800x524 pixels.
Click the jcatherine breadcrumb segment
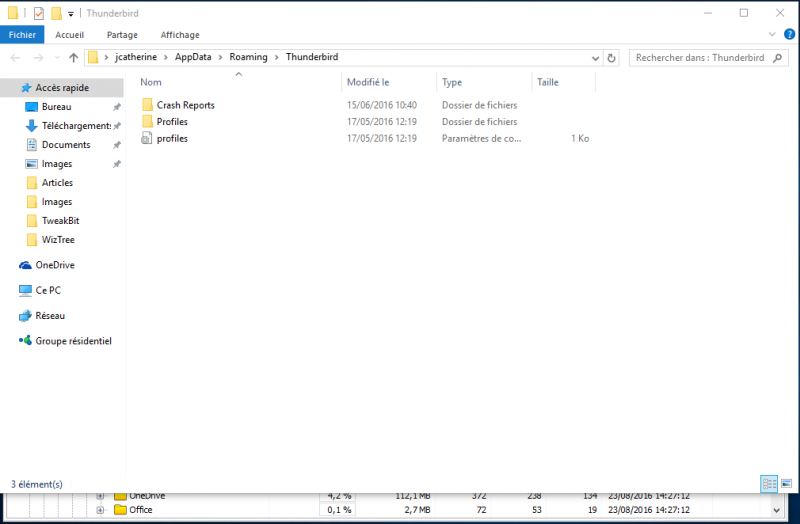point(136,57)
